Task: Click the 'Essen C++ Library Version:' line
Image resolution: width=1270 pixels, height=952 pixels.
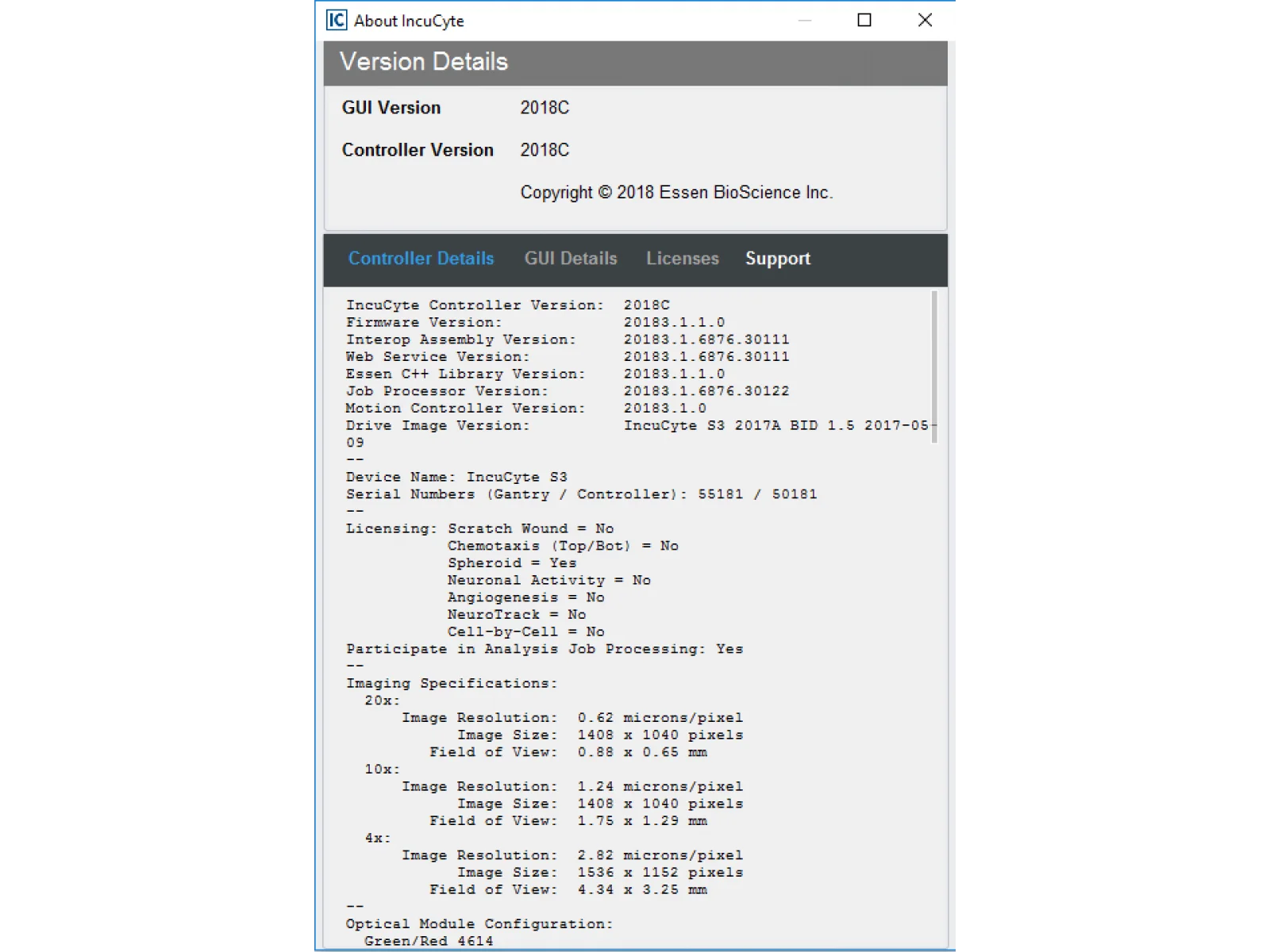Action: (536, 374)
